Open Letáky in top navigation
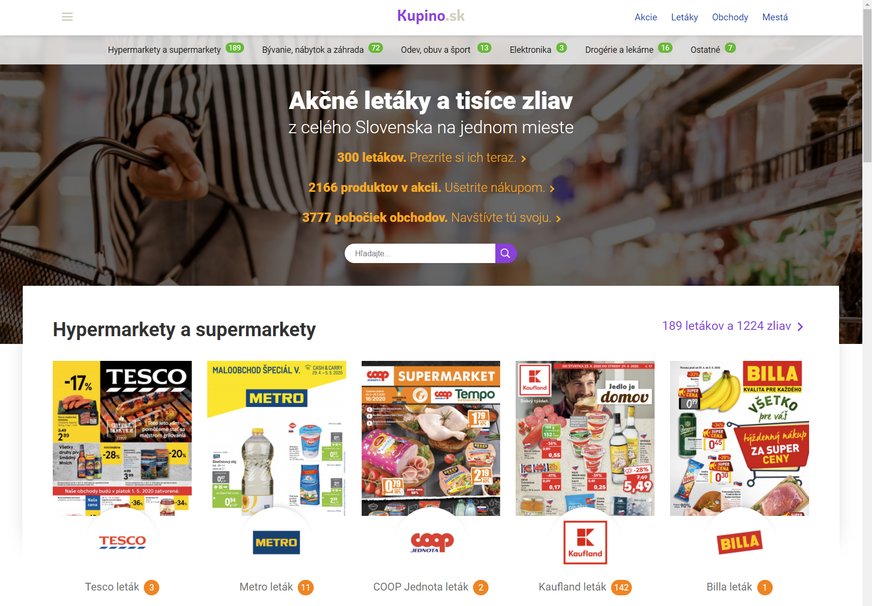The image size is (872, 606). coord(684,17)
